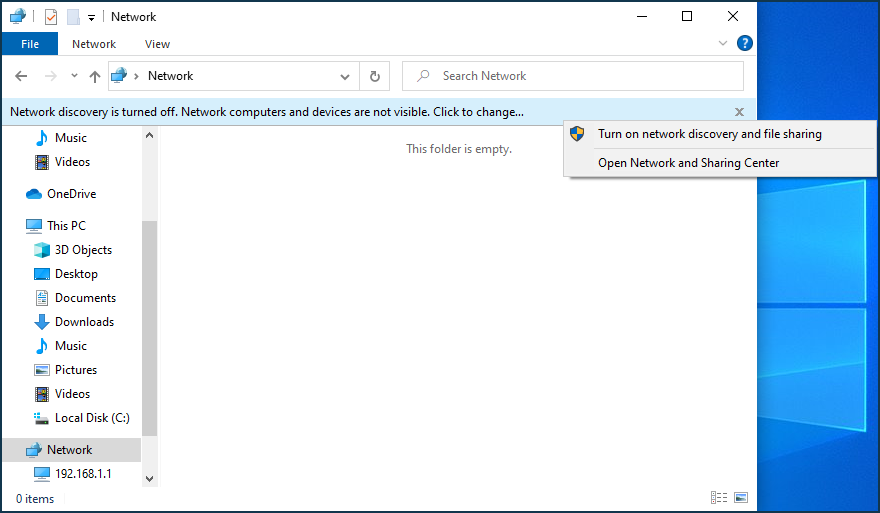Close the network discovery notification bar
This screenshot has width=880, height=513.
click(739, 112)
